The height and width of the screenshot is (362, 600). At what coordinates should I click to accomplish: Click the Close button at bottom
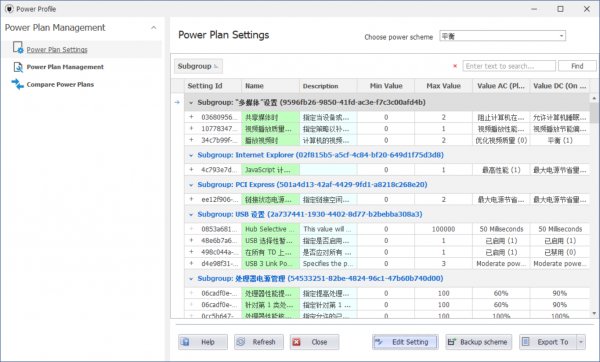(314, 342)
